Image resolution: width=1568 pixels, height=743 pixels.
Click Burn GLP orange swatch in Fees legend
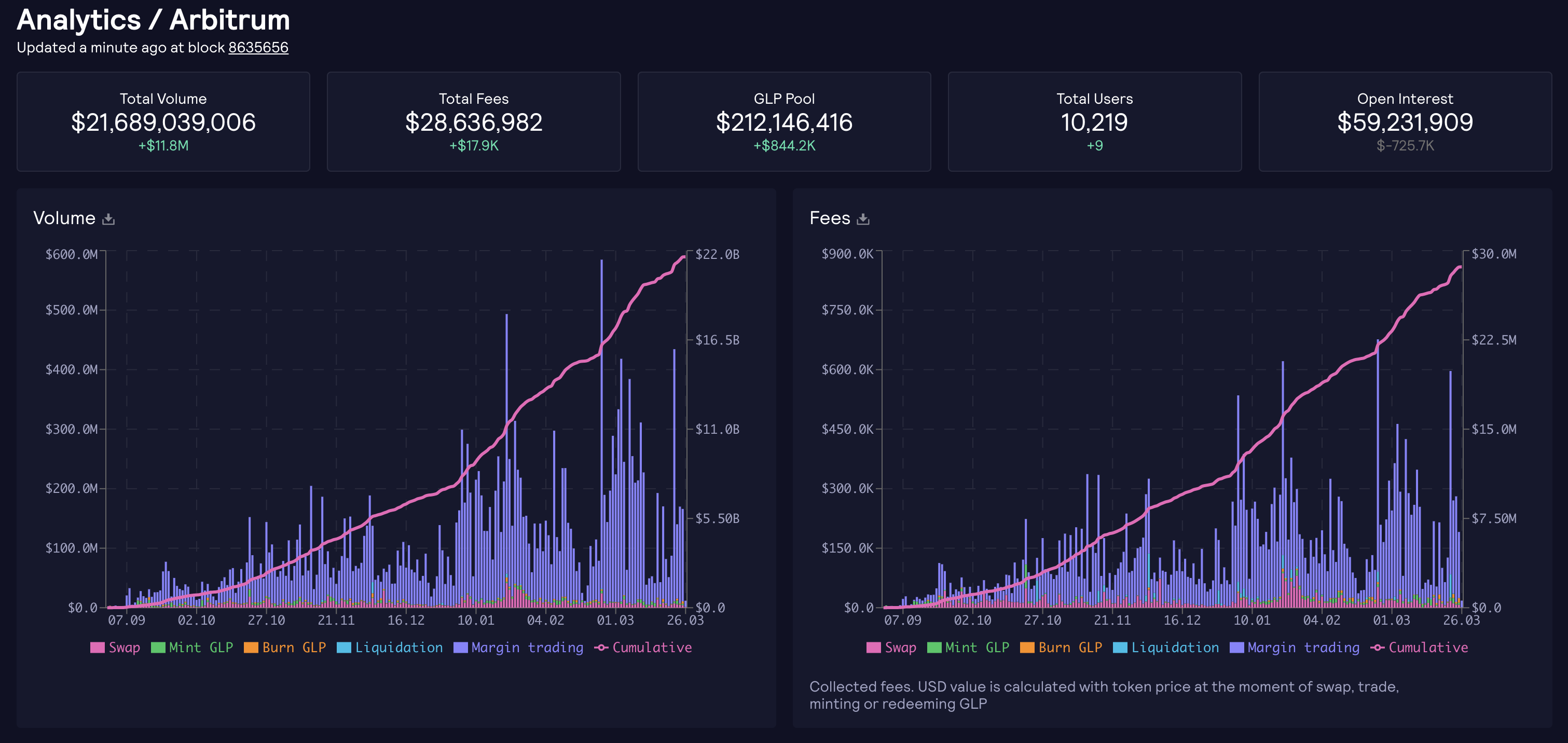1027,648
